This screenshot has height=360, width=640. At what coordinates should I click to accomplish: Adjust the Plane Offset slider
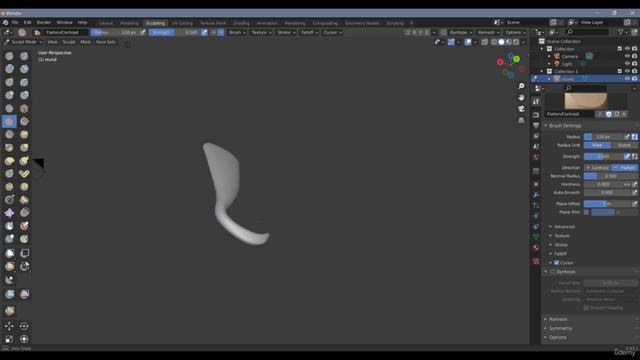coord(607,203)
